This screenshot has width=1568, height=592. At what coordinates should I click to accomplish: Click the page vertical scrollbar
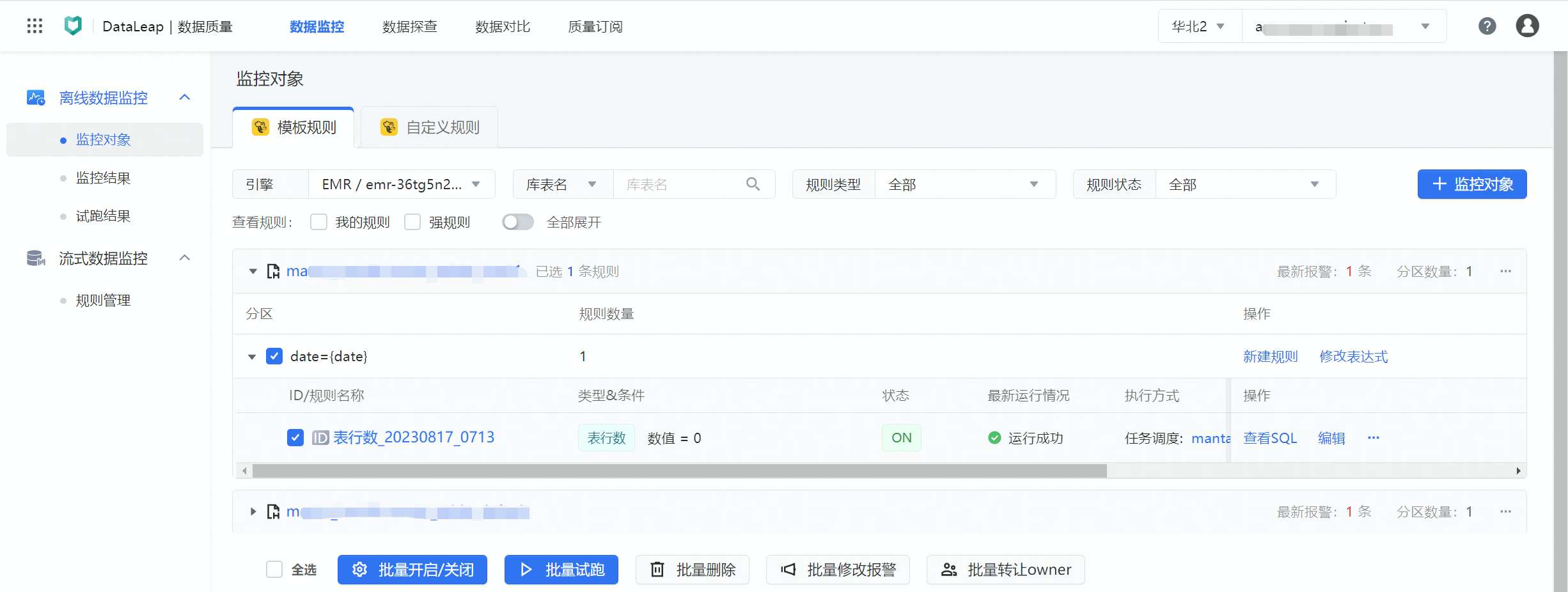tap(1561, 322)
